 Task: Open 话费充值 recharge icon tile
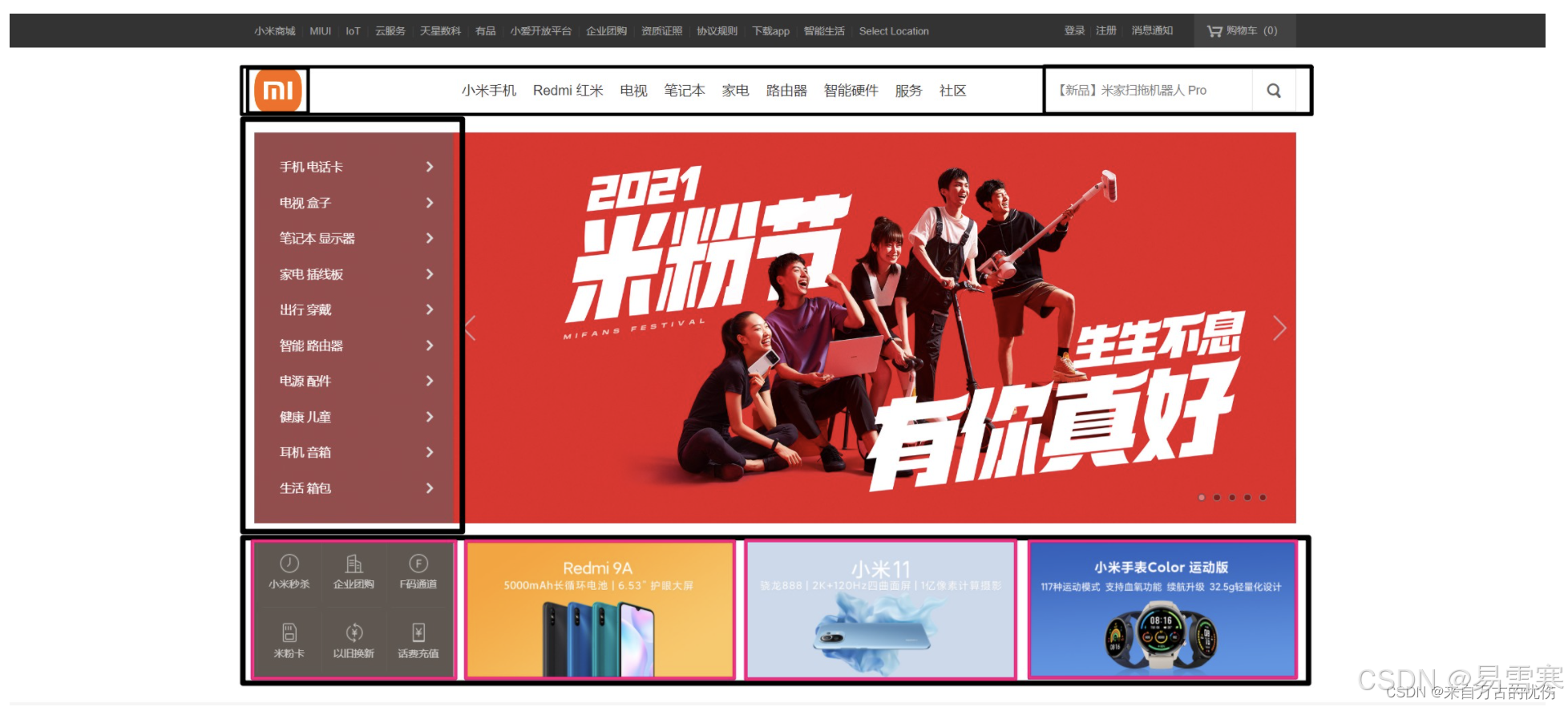418,641
